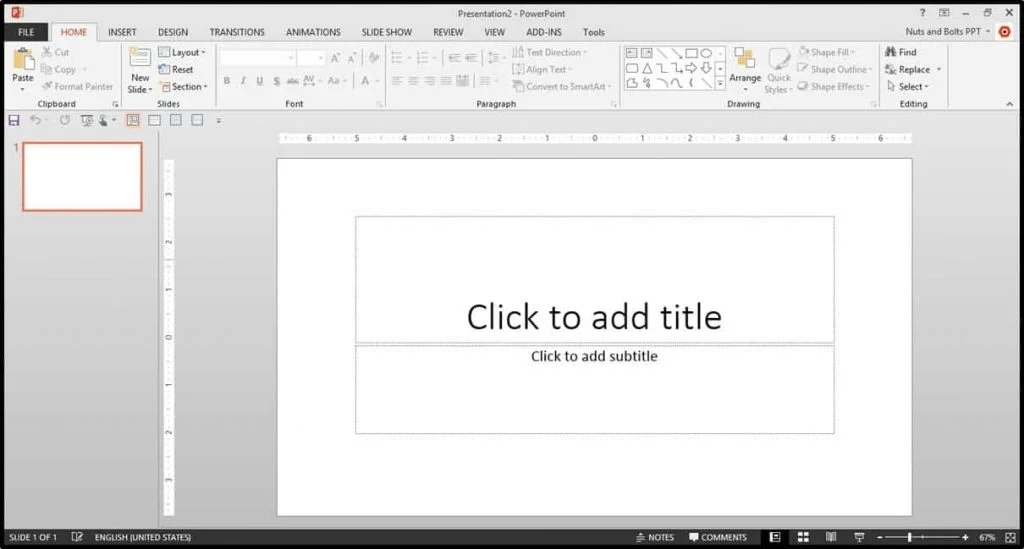1024x549 pixels.
Task: Click Increase Font Size icon
Action: (x=335, y=58)
